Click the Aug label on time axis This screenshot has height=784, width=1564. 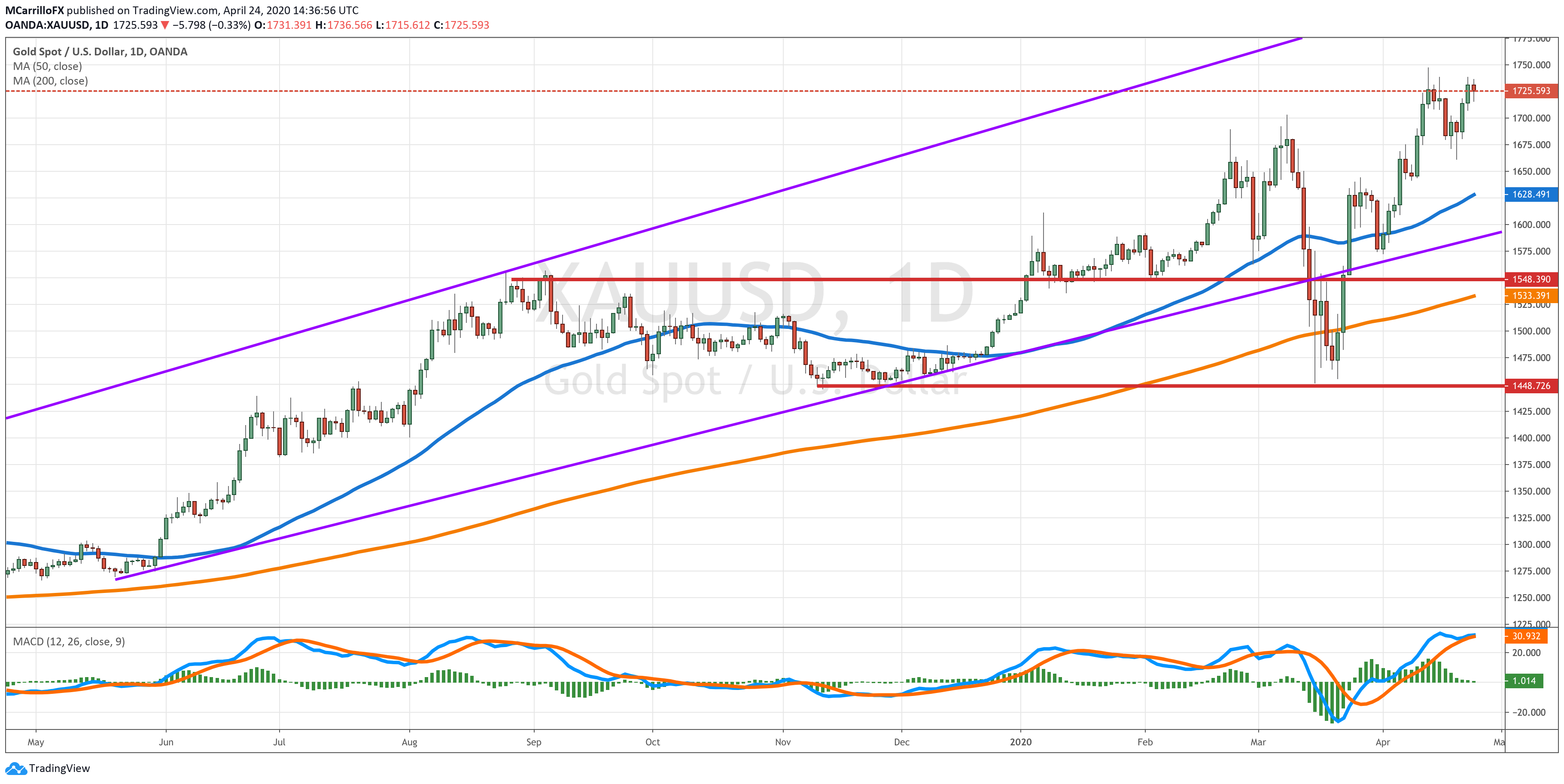click(x=410, y=742)
